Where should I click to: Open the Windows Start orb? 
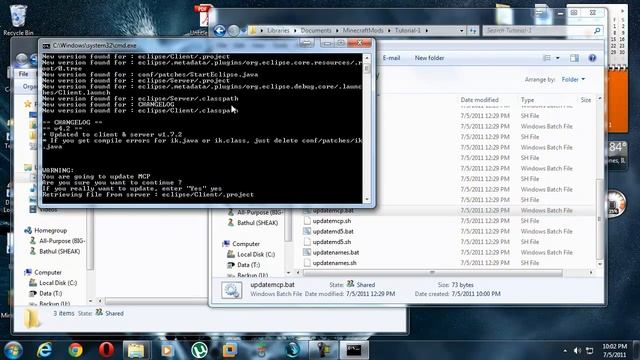13,350
